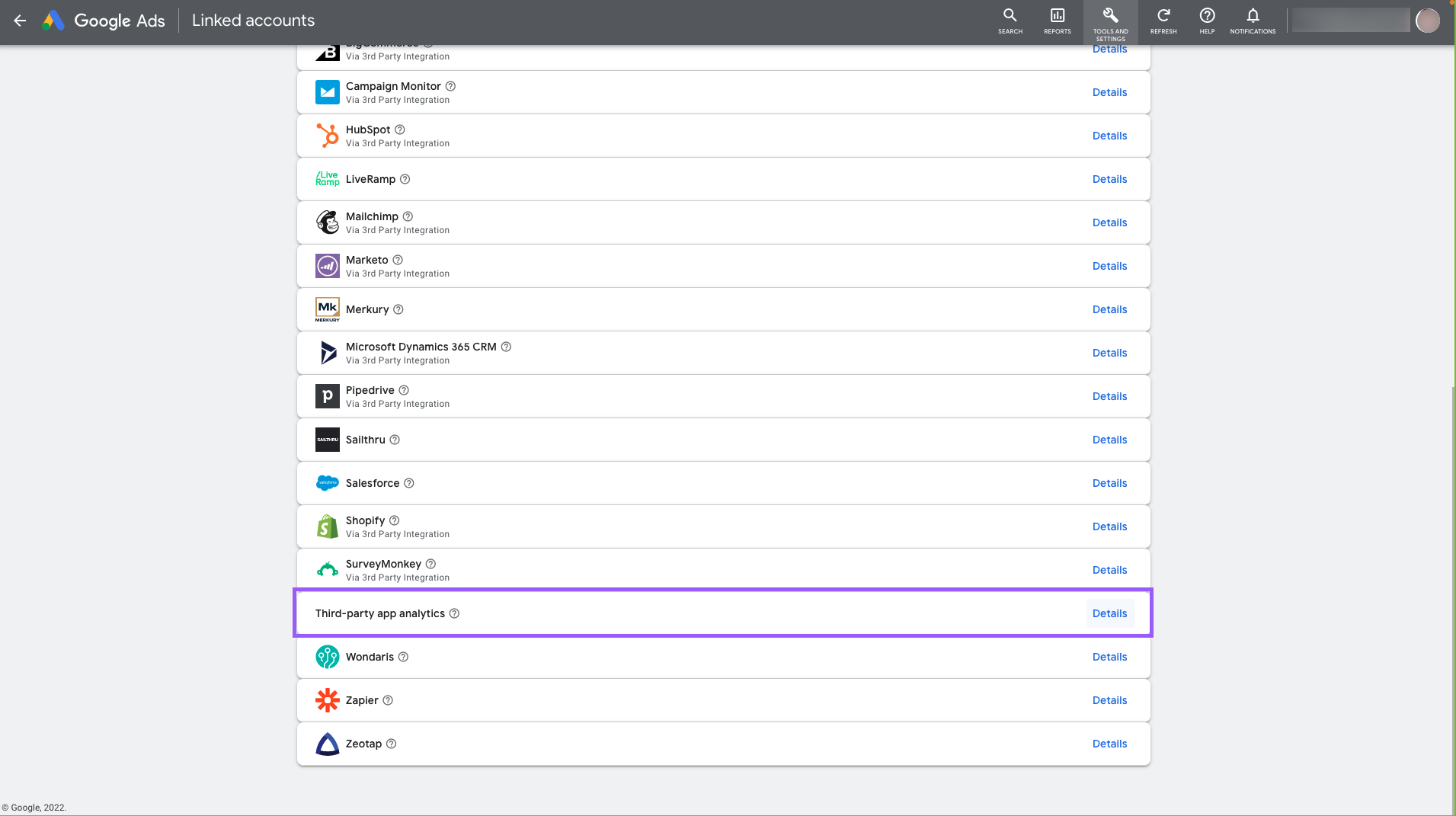Click the Salesforce row name text
The width and height of the screenshot is (1456, 816).
tap(373, 483)
